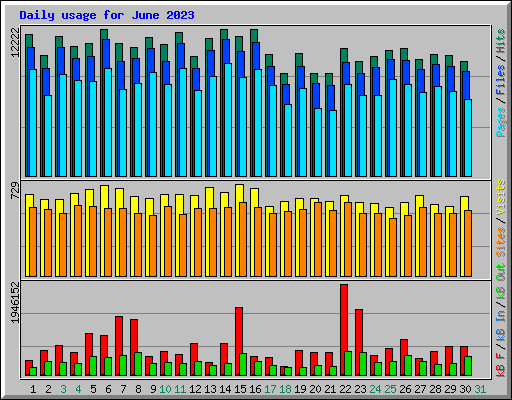The image size is (512, 400).
Task: Click day label 12 on the x-axis
Action: click(195, 389)
